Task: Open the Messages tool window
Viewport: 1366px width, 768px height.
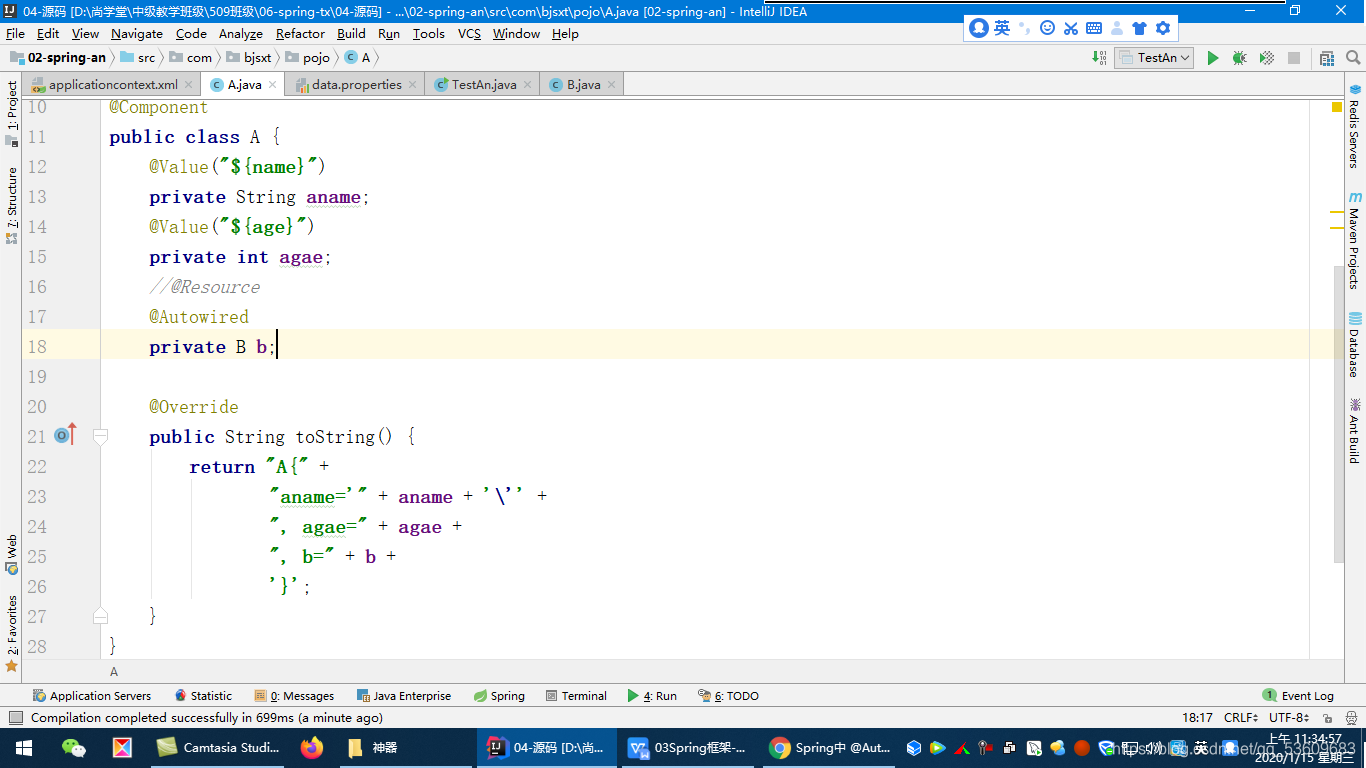Action: (x=294, y=696)
